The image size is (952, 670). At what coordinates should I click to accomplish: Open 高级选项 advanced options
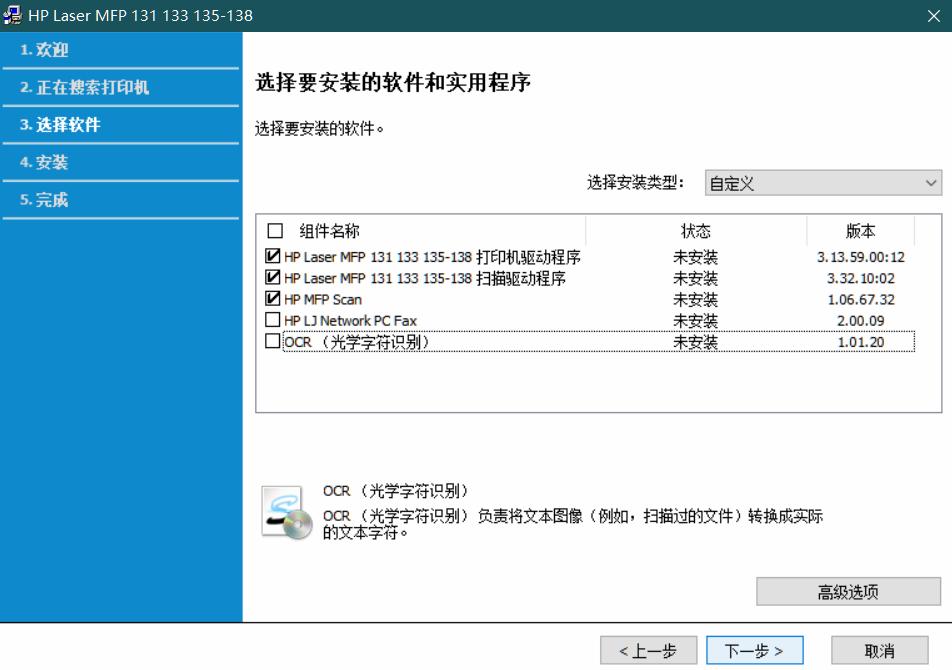tap(848, 591)
